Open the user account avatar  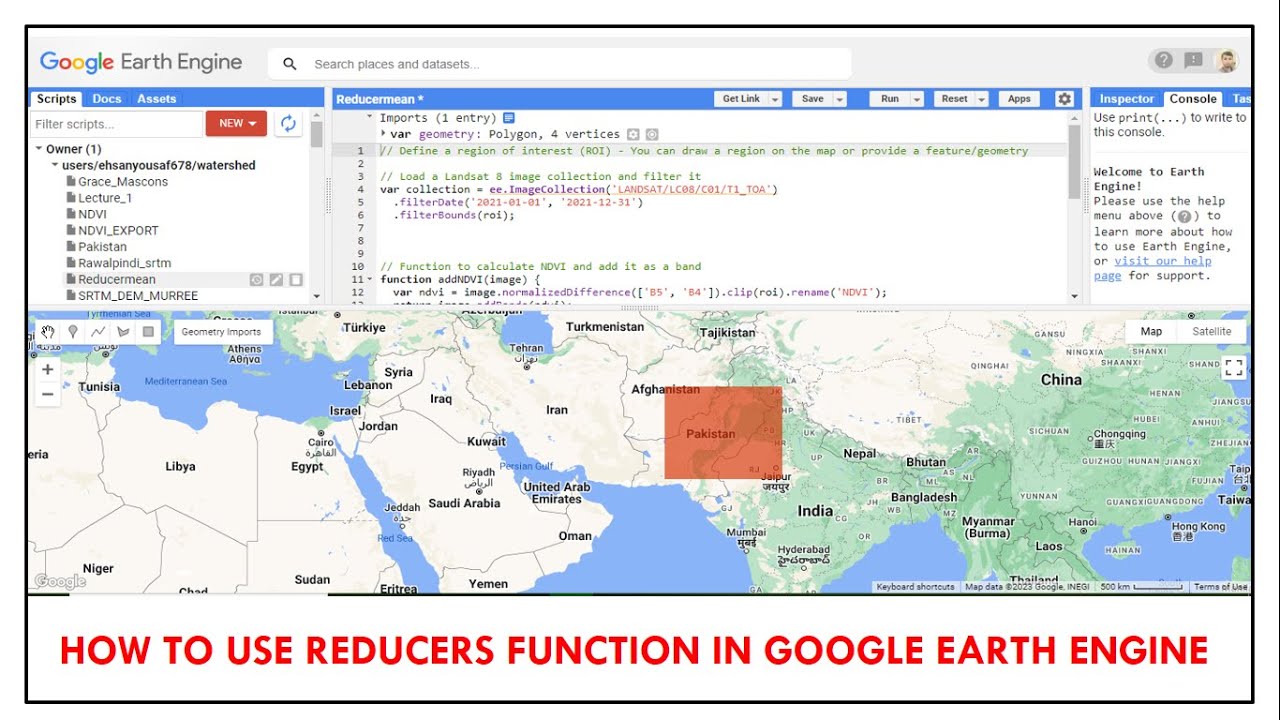point(1227,61)
